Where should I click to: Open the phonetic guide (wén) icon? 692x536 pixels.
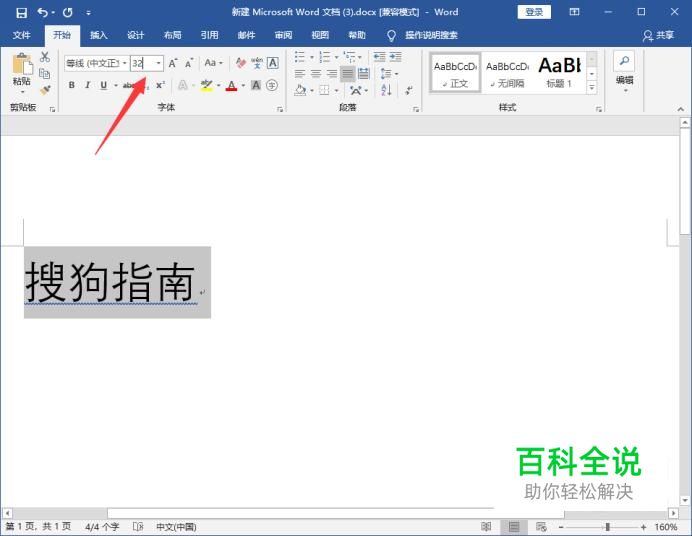coord(257,63)
